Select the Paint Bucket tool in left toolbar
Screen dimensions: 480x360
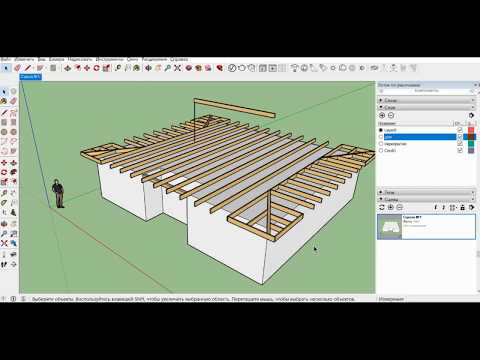point(4,101)
